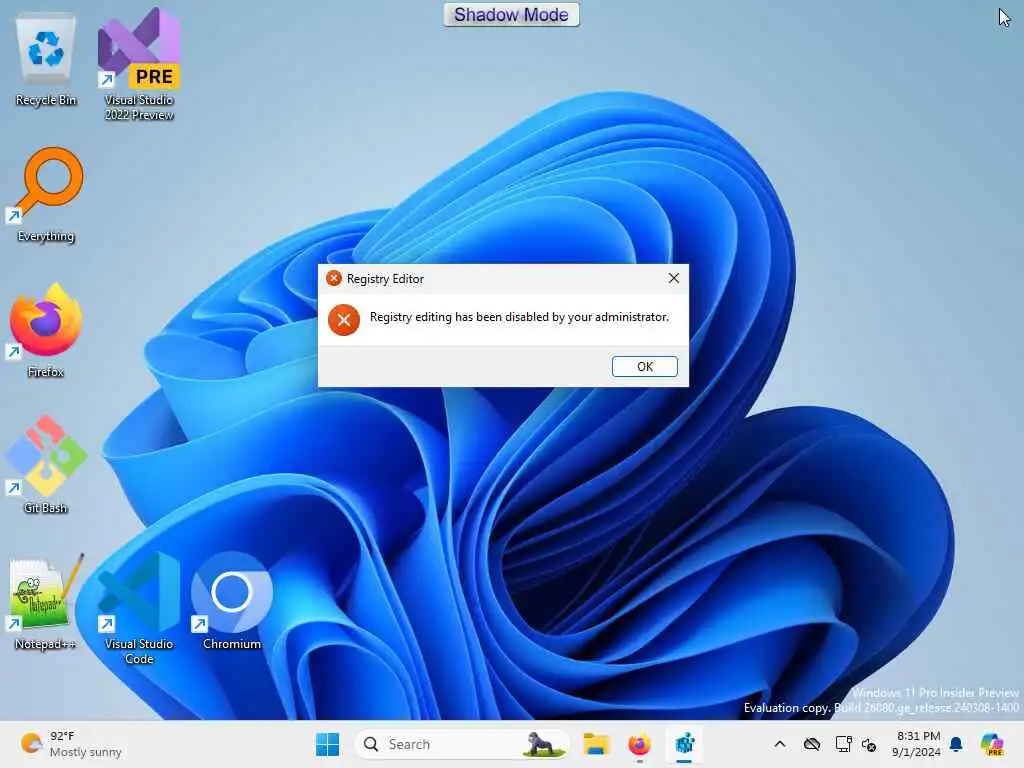Select the Visual Studio Code shortcut
This screenshot has height=768, width=1024.
pyautogui.click(x=138, y=609)
